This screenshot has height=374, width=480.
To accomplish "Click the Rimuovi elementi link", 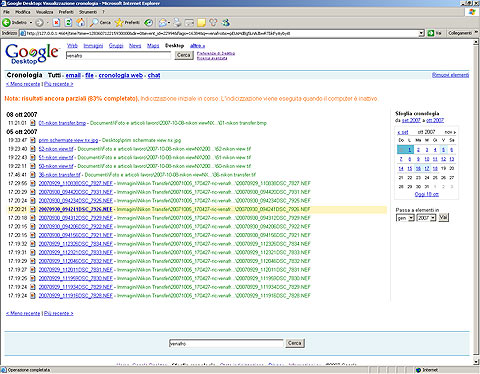I will click(450, 75).
